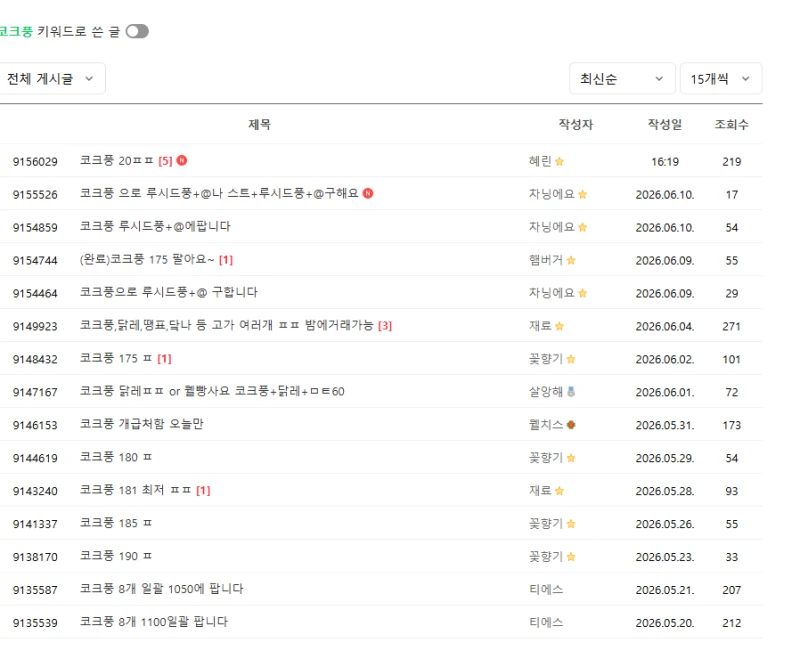Click the 작성일 column header
Image resolution: width=800 pixels, height=651 pixels.
(665, 124)
